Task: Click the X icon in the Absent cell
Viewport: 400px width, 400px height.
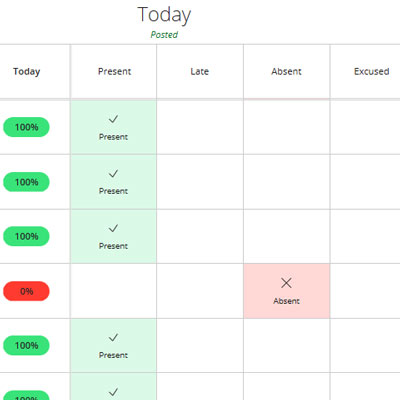Action: (x=286, y=283)
